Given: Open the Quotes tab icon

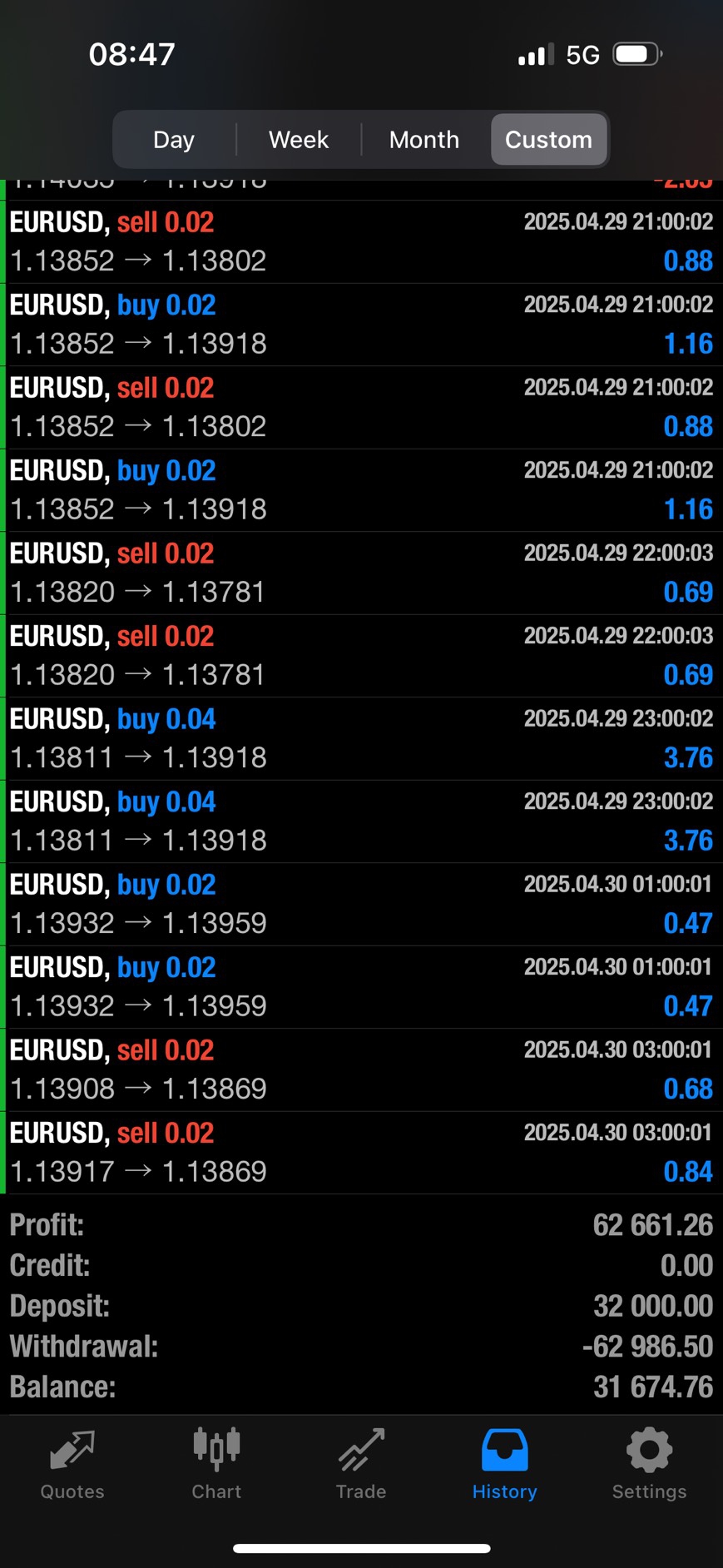Looking at the screenshot, I should point(72,1451).
